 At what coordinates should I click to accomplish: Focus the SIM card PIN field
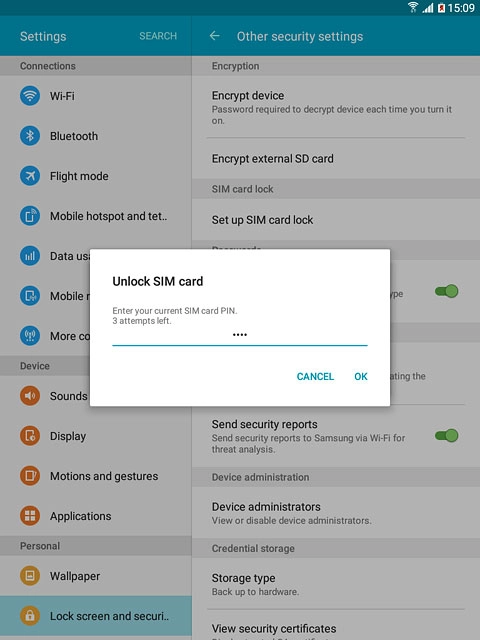coord(240,336)
